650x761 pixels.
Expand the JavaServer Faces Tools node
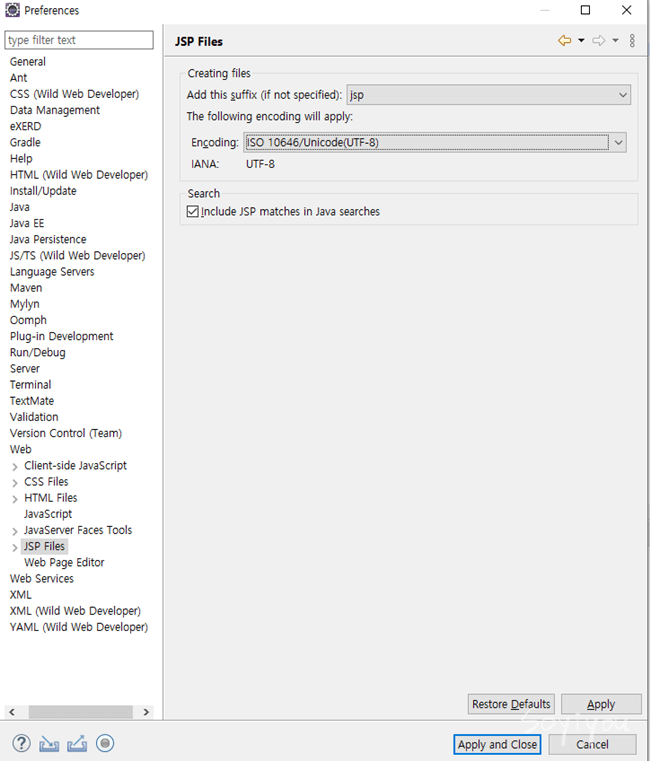click(x=15, y=531)
